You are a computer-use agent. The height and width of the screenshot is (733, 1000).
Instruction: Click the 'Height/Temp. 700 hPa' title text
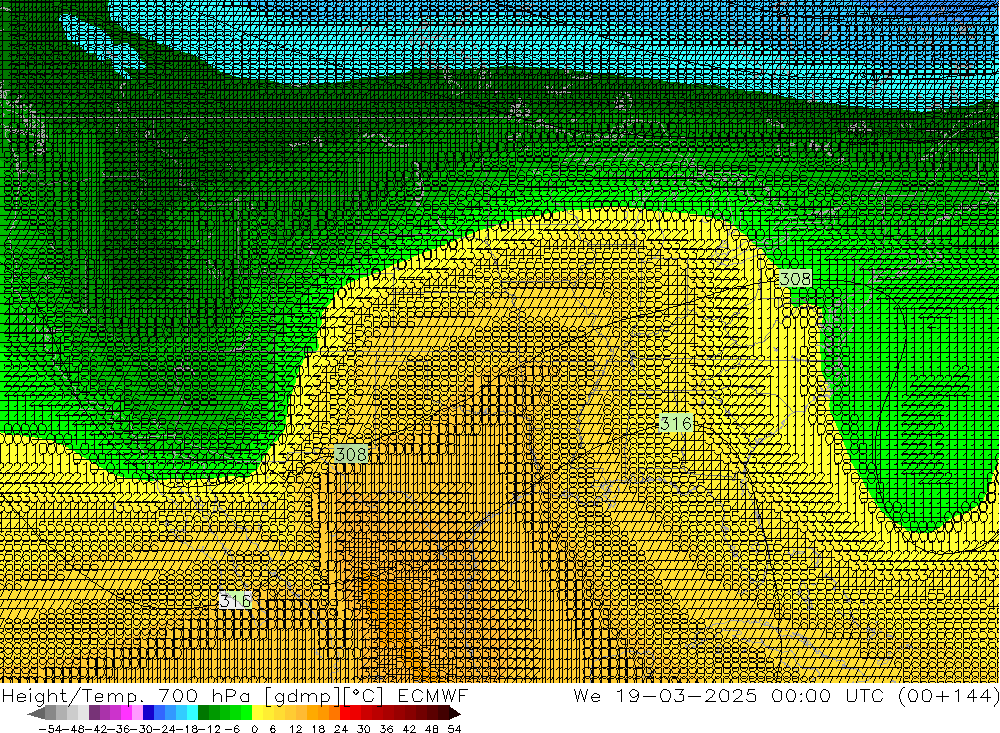click(126, 695)
